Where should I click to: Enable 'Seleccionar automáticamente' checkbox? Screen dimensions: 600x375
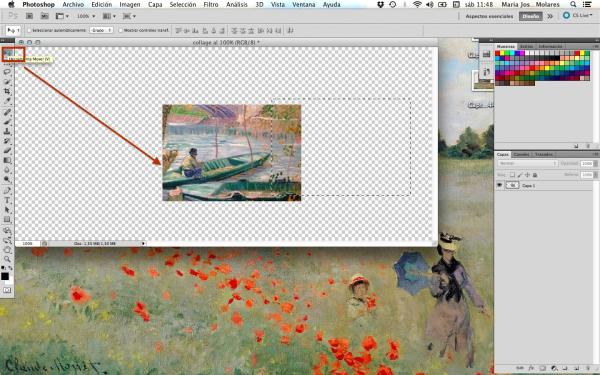click(29, 30)
